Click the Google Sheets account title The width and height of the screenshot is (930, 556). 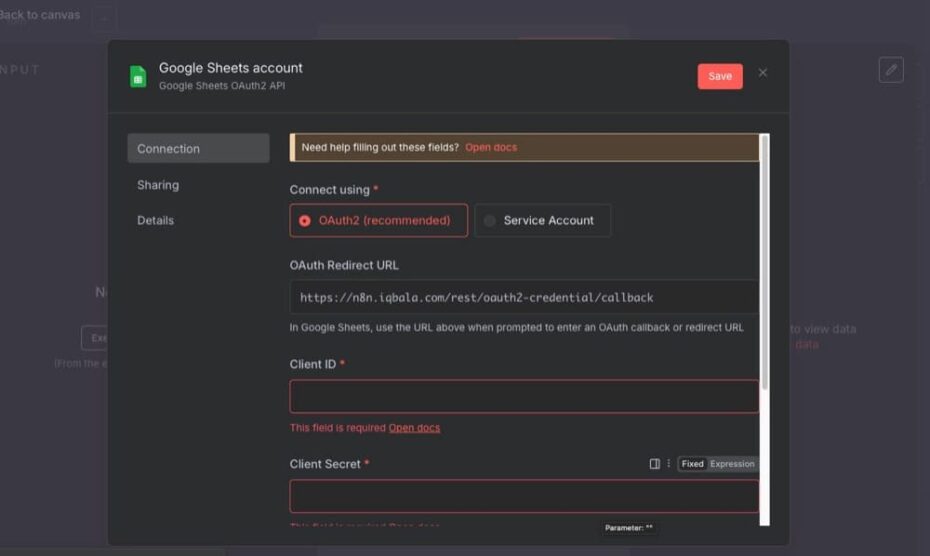coord(231,68)
